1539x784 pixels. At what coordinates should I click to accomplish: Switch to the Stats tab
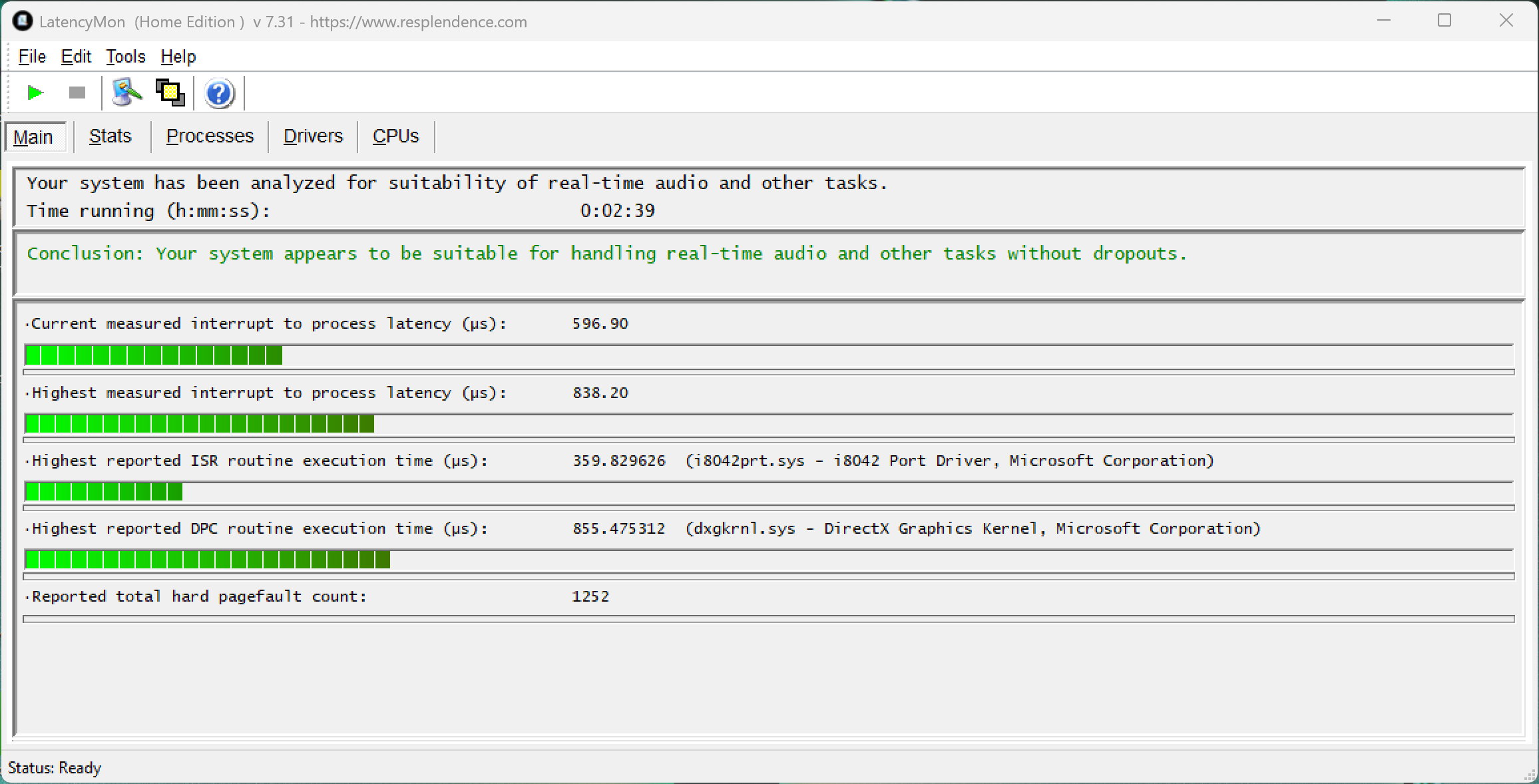point(110,136)
